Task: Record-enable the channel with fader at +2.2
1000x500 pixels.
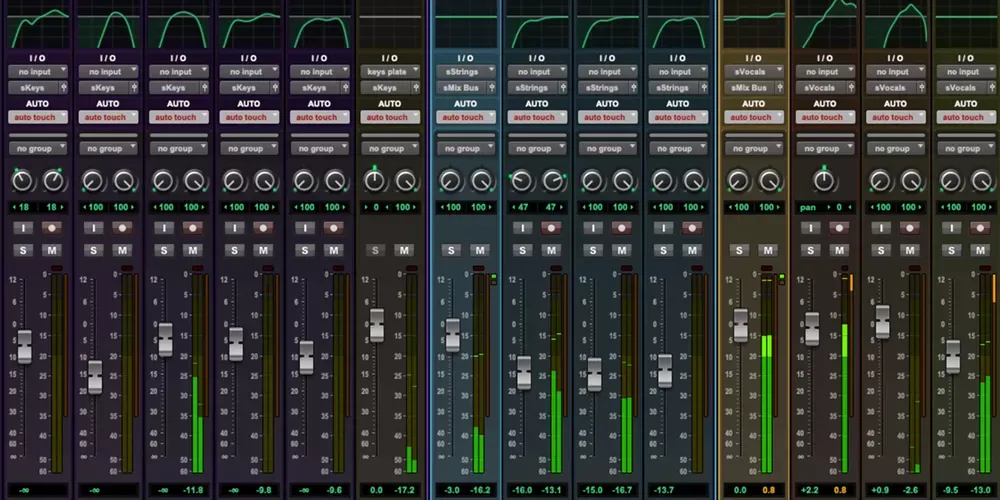Action: pyautogui.click(x=839, y=228)
